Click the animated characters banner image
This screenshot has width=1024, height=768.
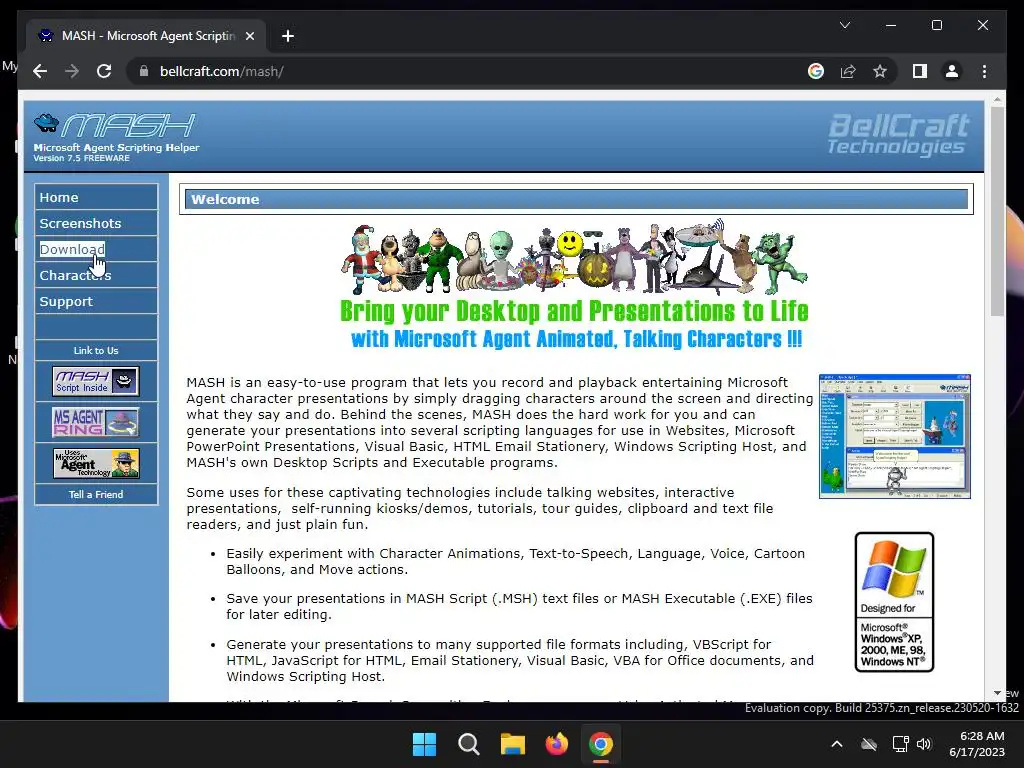tap(575, 259)
